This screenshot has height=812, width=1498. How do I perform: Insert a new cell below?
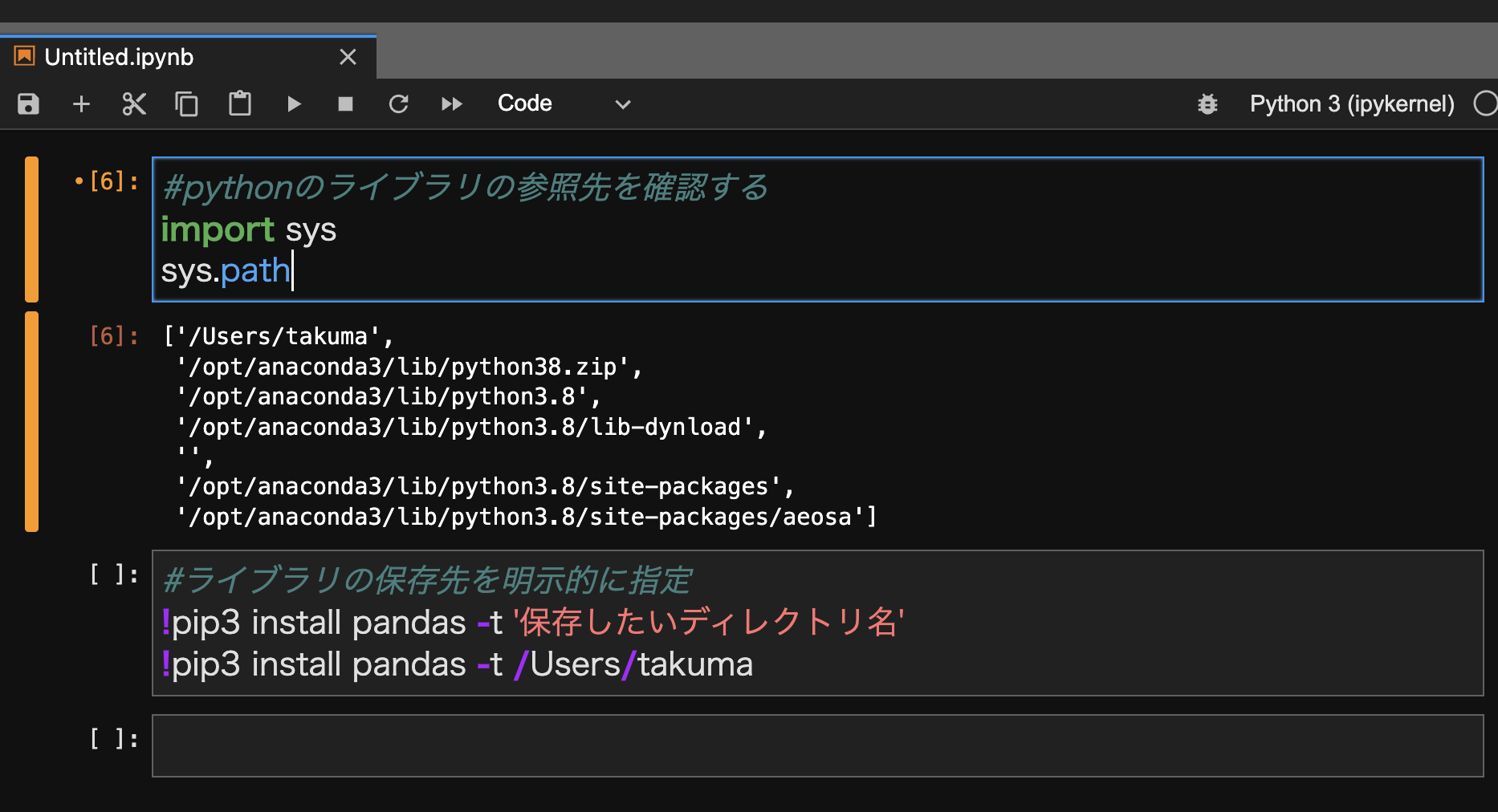pos(80,104)
